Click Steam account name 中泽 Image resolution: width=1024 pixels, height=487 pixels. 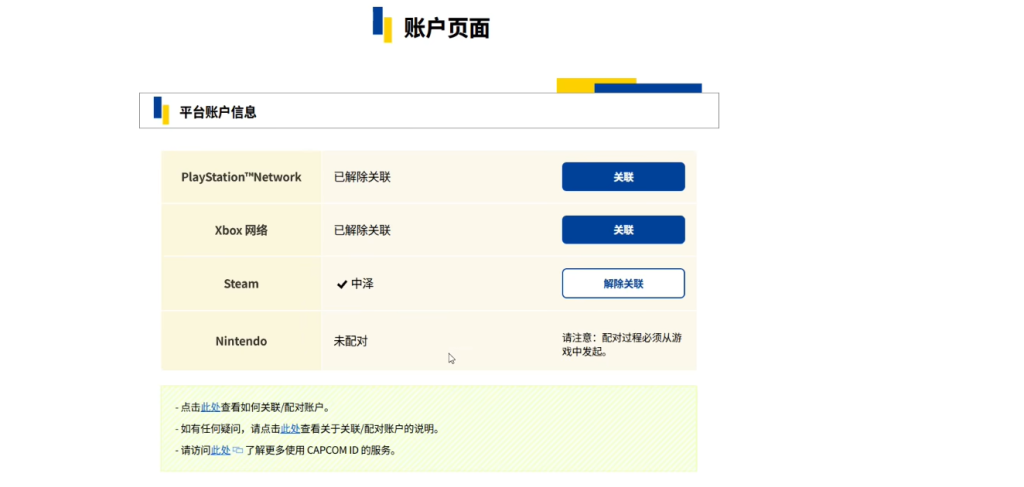(362, 284)
